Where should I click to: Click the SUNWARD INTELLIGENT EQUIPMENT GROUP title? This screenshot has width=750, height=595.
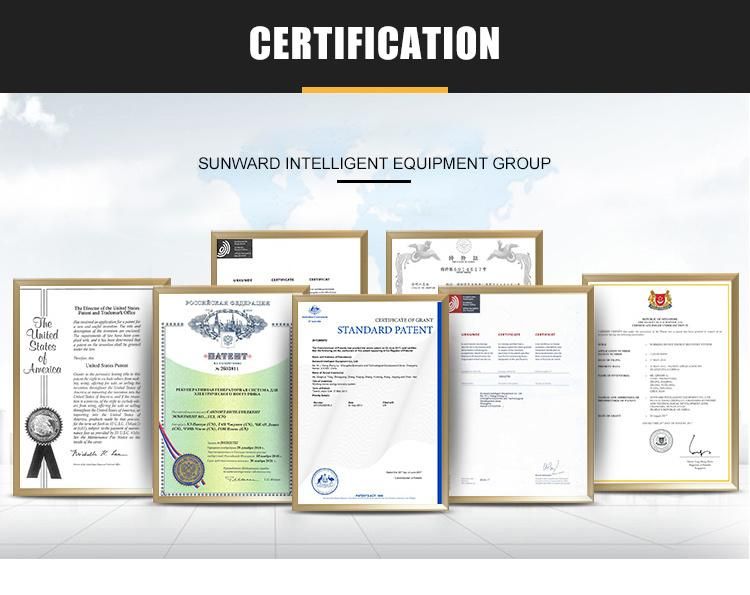coord(375,164)
